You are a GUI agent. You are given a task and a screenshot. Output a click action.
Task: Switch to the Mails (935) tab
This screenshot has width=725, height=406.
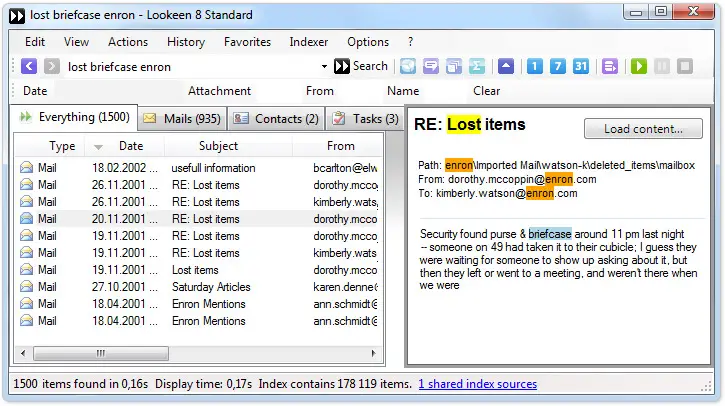(x=182, y=119)
